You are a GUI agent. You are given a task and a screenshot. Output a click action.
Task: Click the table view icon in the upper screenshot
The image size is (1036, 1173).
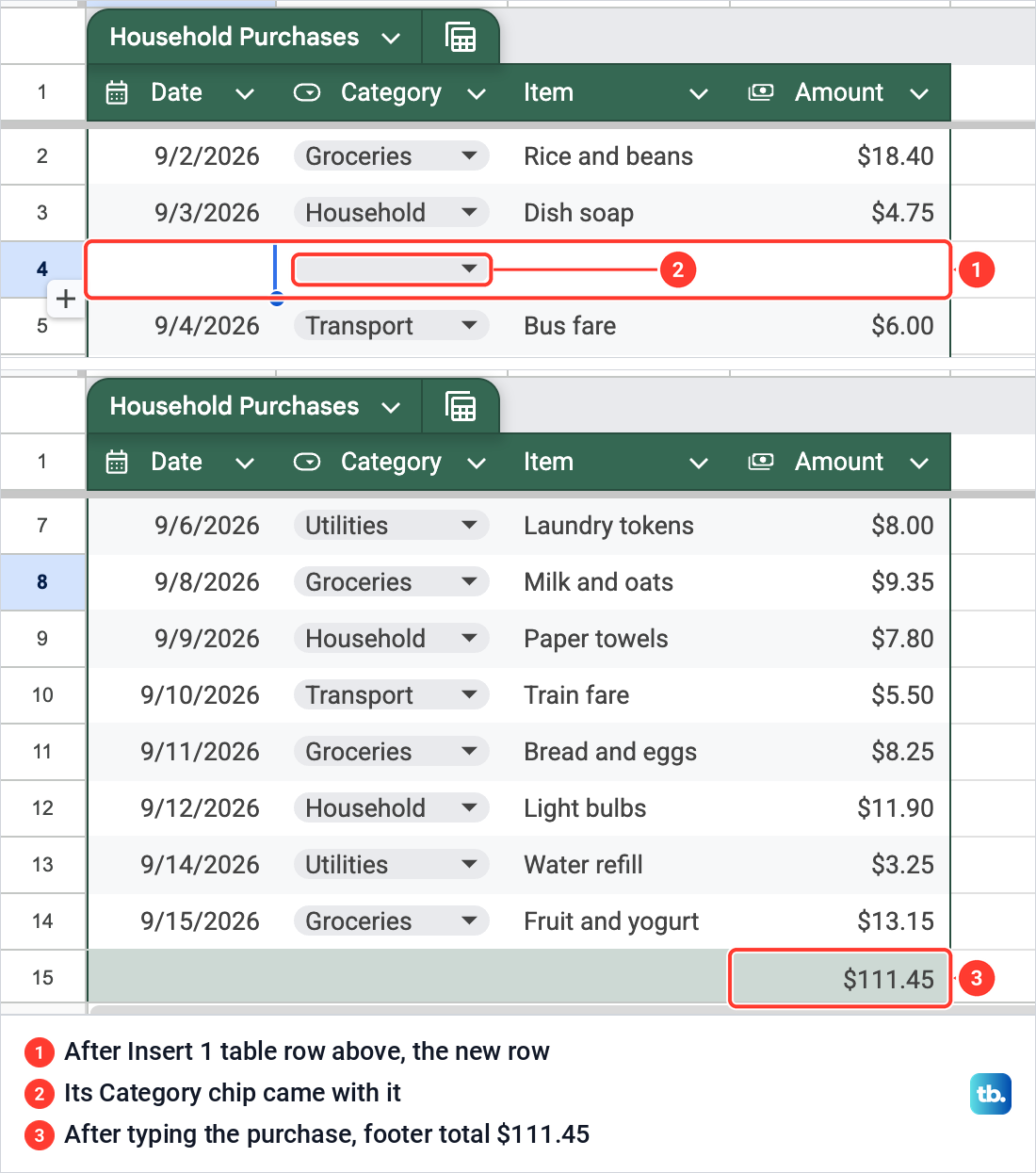coord(461,38)
